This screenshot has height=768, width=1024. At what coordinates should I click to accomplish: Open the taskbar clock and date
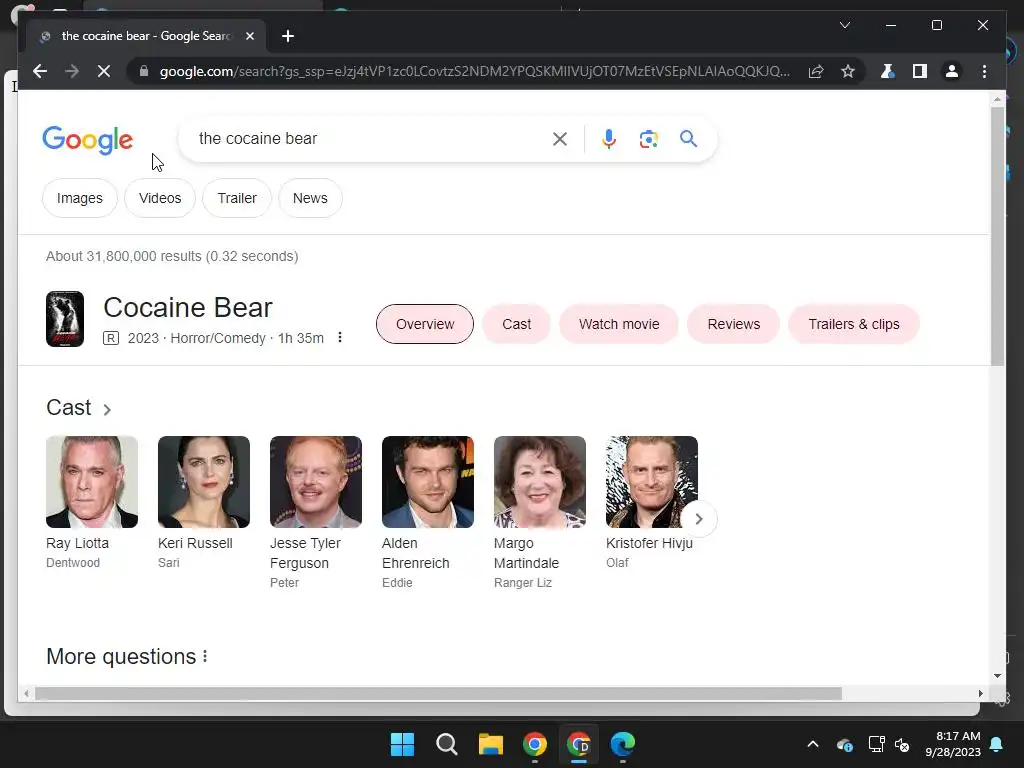click(x=953, y=744)
